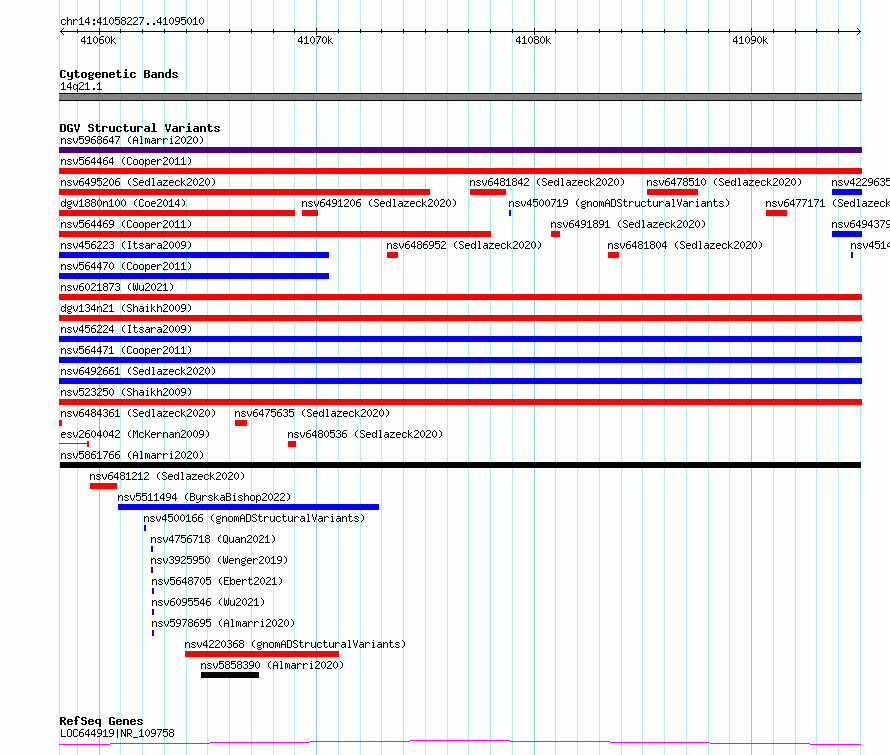This screenshot has height=755, width=890.
Task: Select the gray 14q21.1 cytogenetic band bar
Action: [x=460, y=97]
